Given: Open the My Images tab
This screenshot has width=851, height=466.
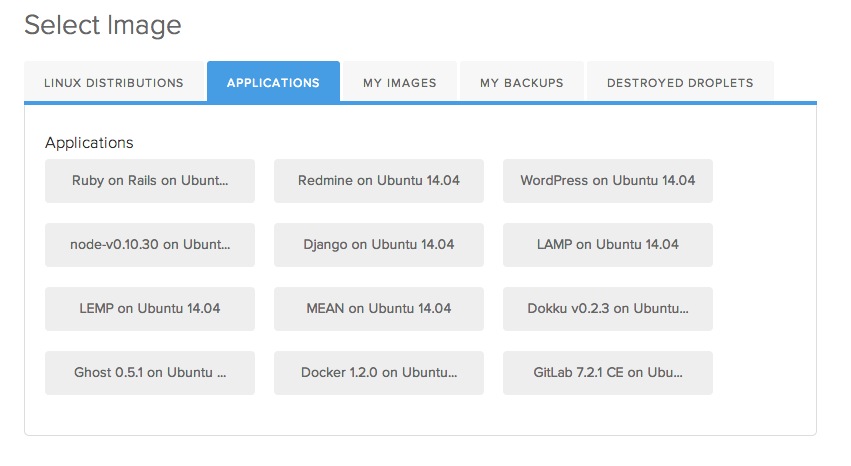Looking at the screenshot, I should 400,82.
